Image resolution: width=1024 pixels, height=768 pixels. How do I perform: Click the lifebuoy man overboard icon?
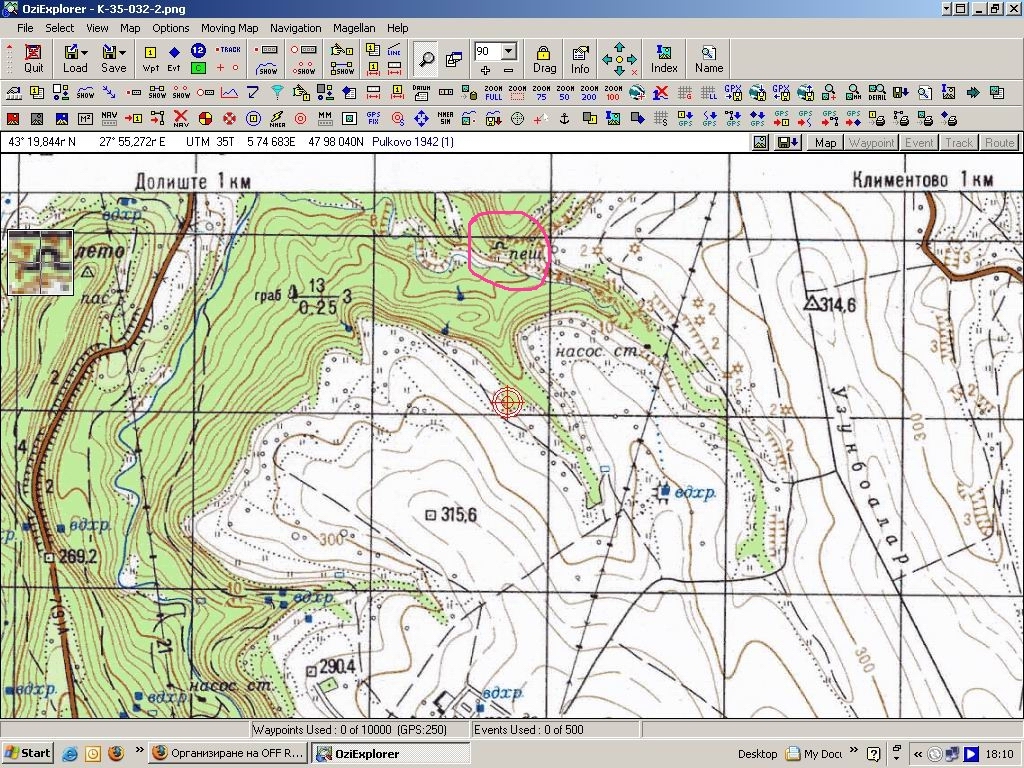229,118
